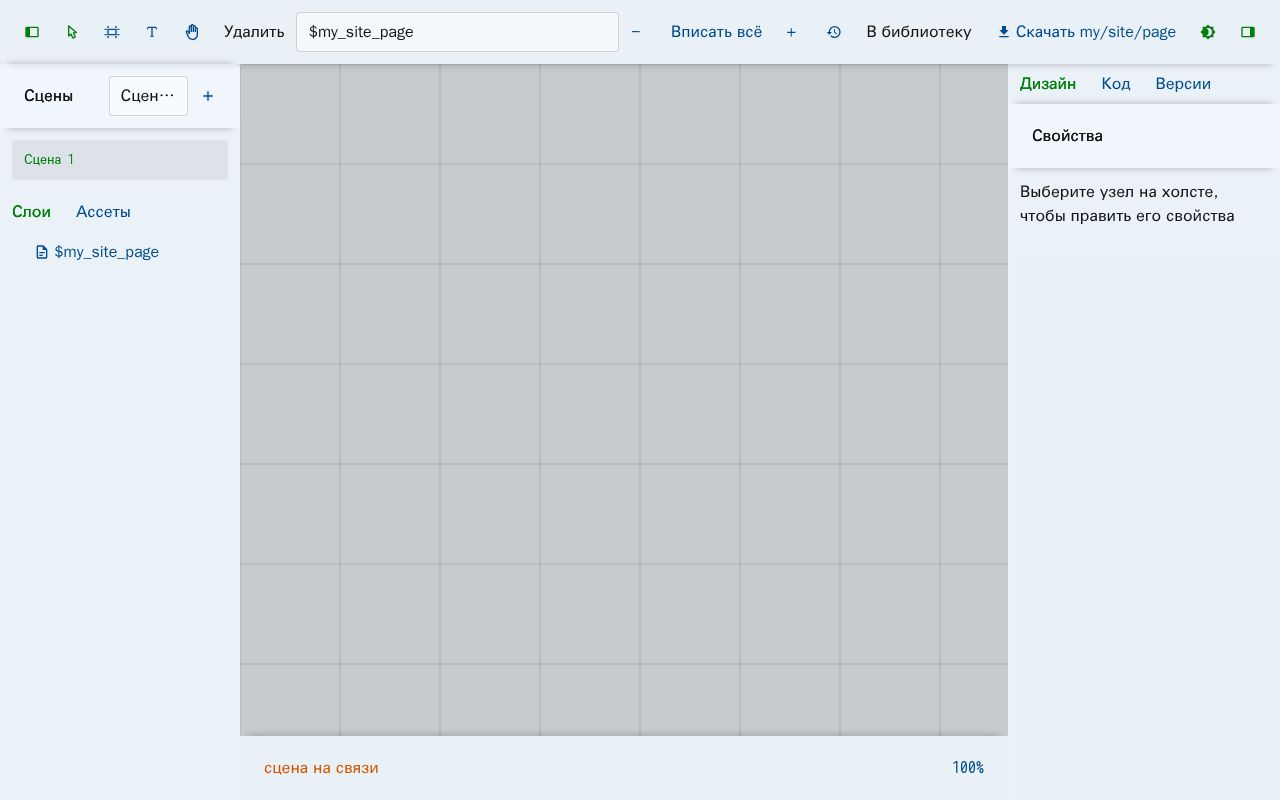
Task: Click the Свойства panel header
Action: click(x=1143, y=136)
